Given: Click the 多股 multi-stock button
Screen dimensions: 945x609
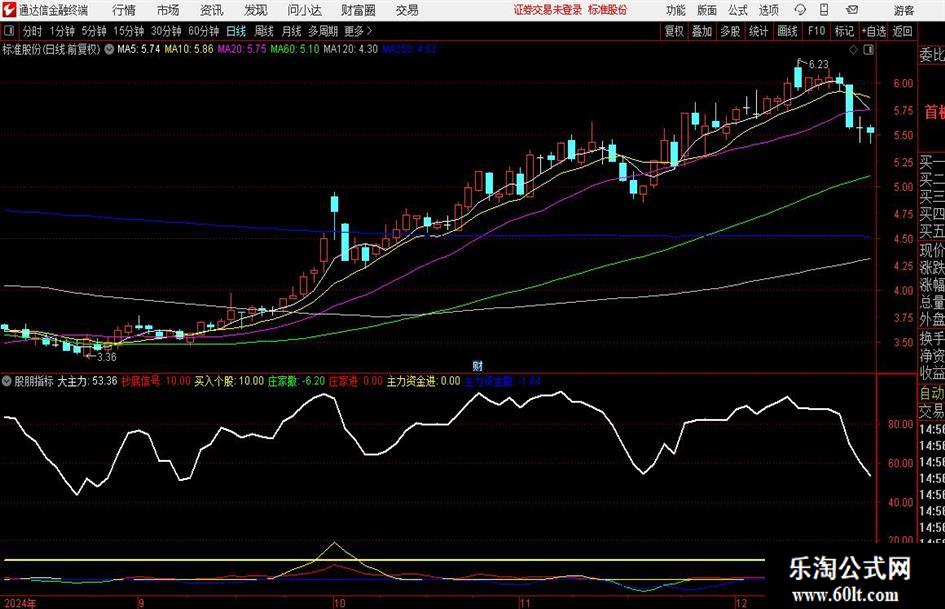Looking at the screenshot, I should coord(730,31).
